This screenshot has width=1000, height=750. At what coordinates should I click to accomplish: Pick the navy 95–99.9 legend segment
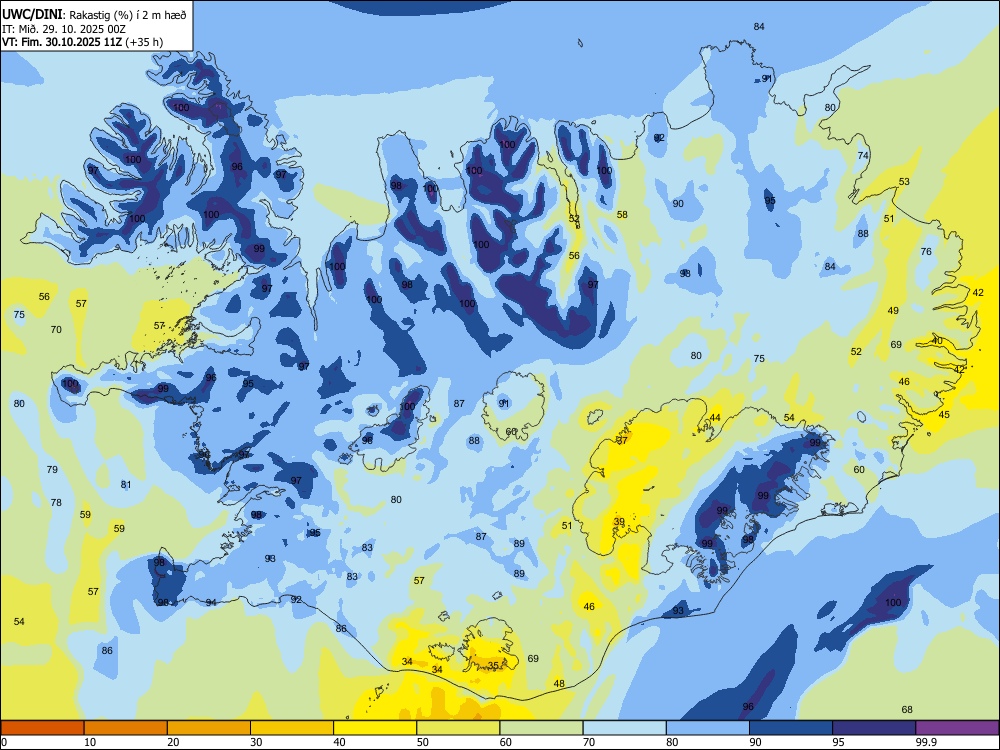point(874,728)
